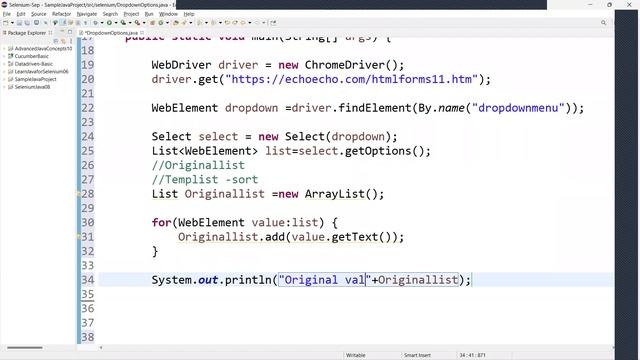The height and width of the screenshot is (360, 640).
Task: Open the New Java Class dropdown arrow
Action: point(167,23)
